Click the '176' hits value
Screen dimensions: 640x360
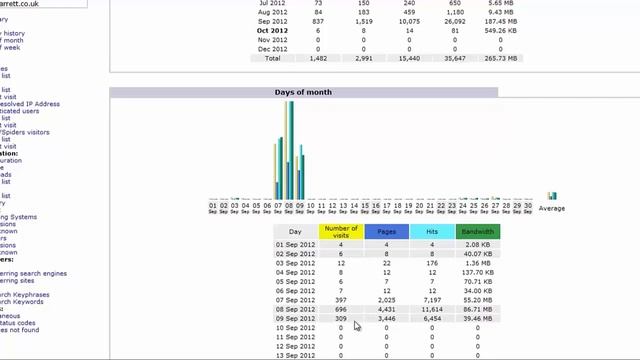(x=432, y=263)
